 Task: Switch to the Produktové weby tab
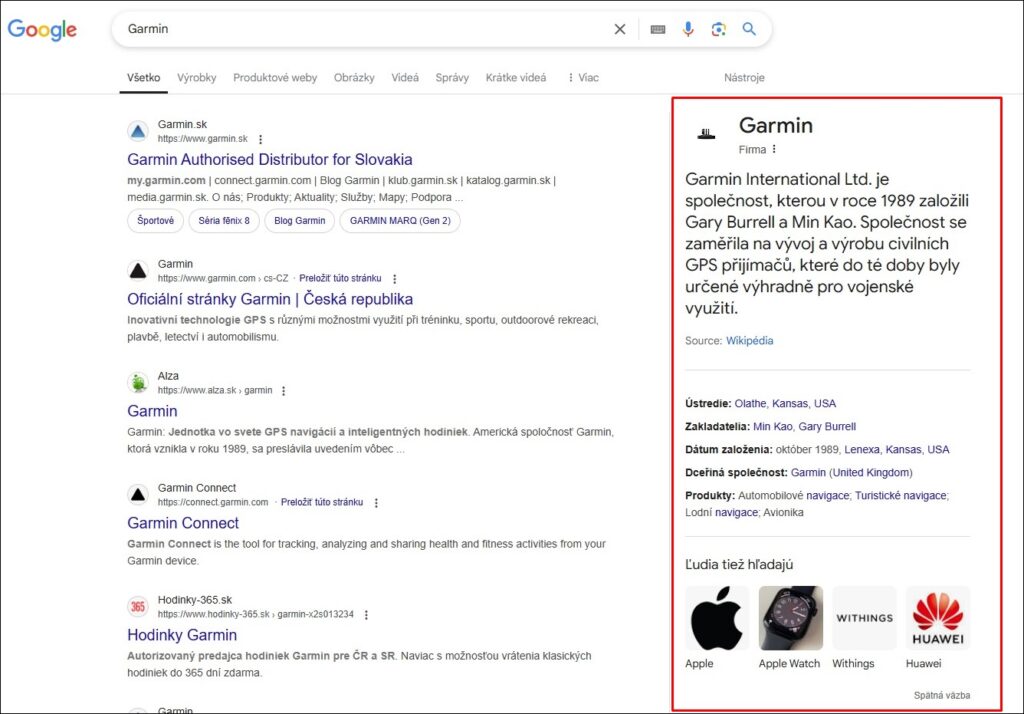(x=275, y=78)
